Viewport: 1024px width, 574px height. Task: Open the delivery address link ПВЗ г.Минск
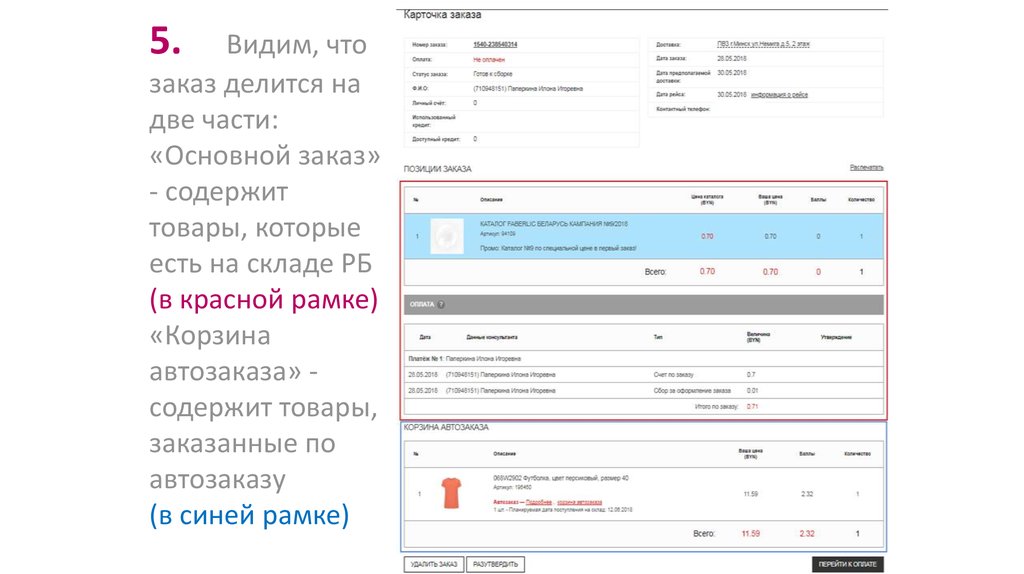pyautogui.click(x=763, y=44)
